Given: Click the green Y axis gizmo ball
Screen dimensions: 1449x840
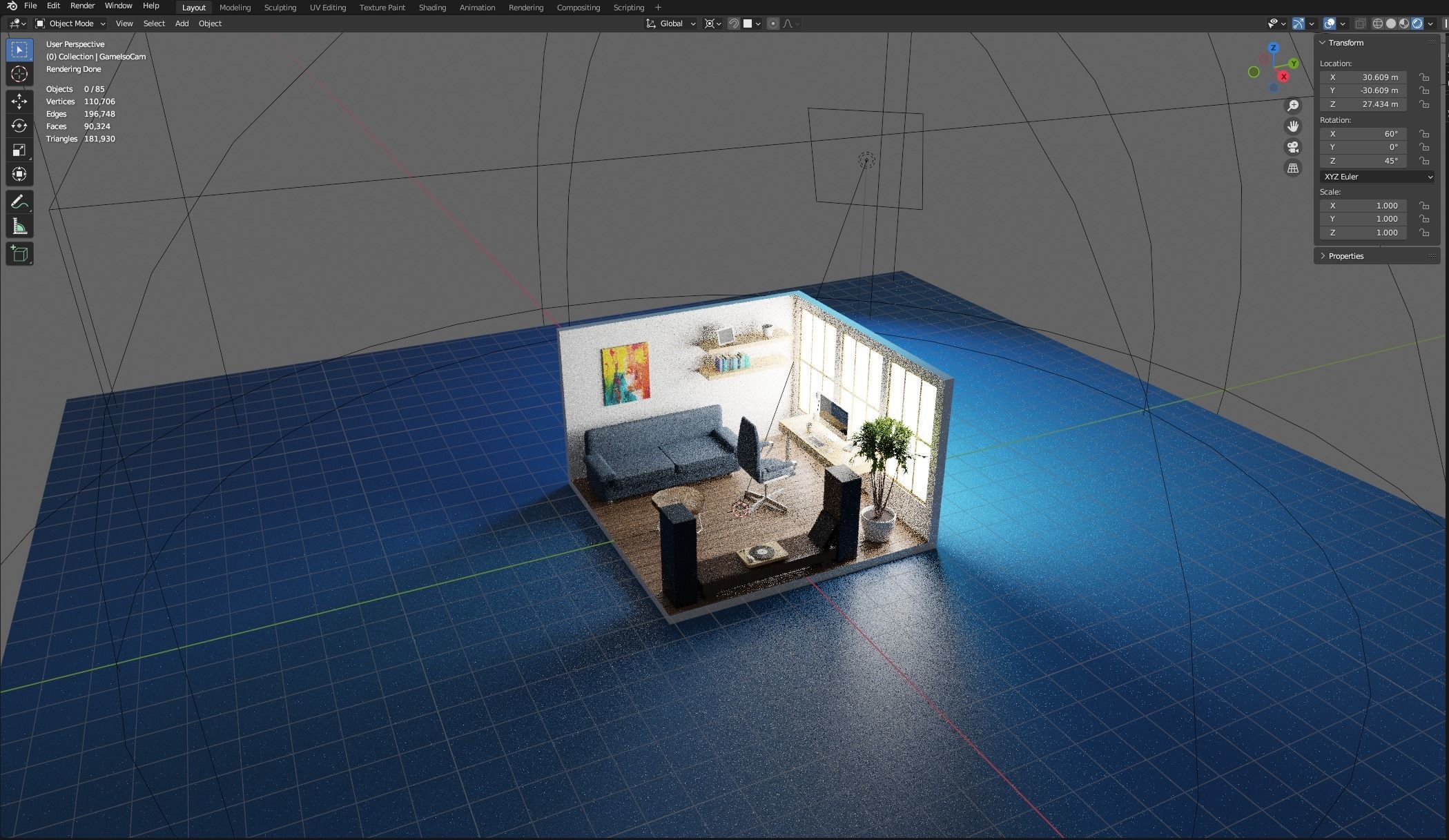Looking at the screenshot, I should 1294,64.
